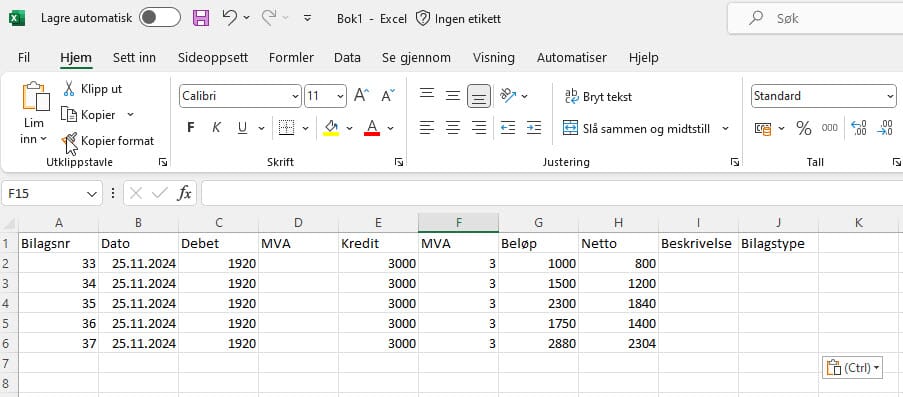
Task: Open the Data ribbon tab
Action: (x=347, y=58)
